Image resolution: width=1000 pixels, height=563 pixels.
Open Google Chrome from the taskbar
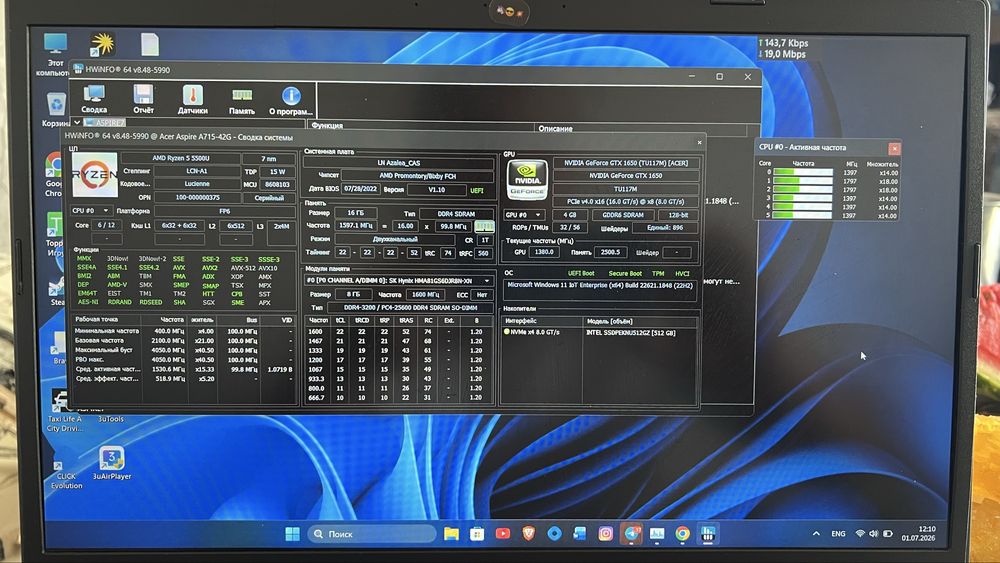pyautogui.click(x=682, y=534)
